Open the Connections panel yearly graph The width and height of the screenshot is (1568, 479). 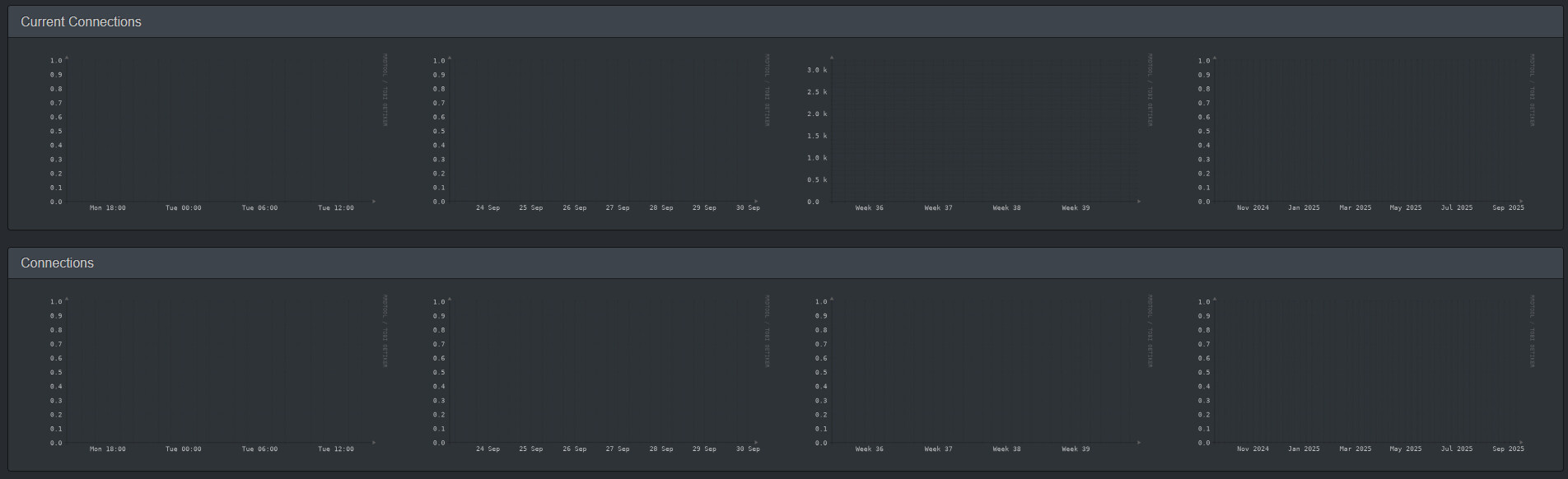tap(1367, 371)
